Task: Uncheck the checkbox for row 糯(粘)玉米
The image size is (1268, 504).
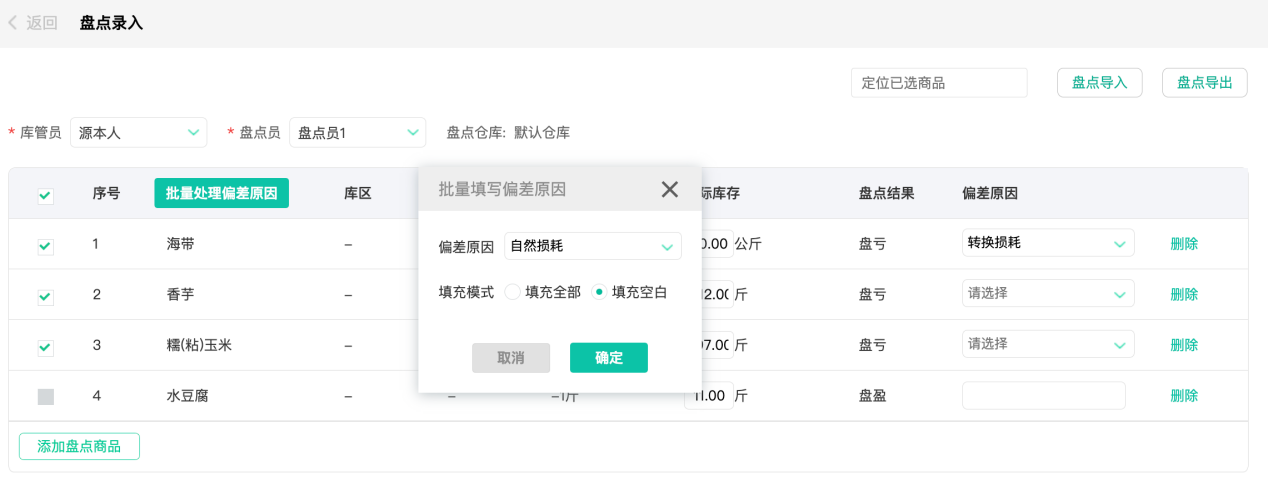Action: pos(45,347)
